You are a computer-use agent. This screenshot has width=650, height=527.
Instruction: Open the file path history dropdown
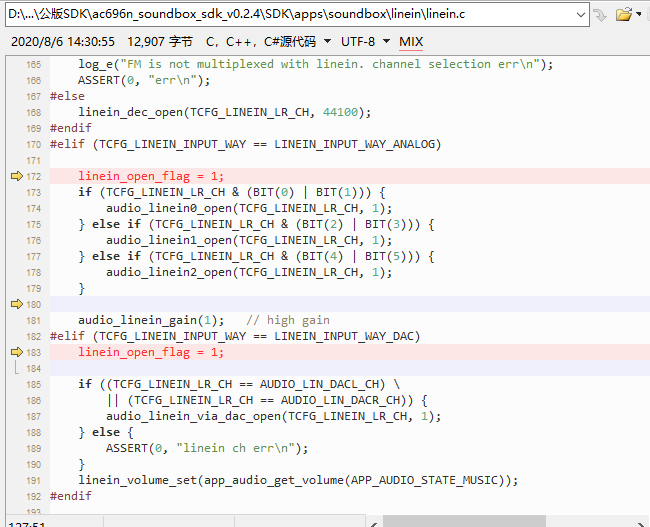(580, 15)
